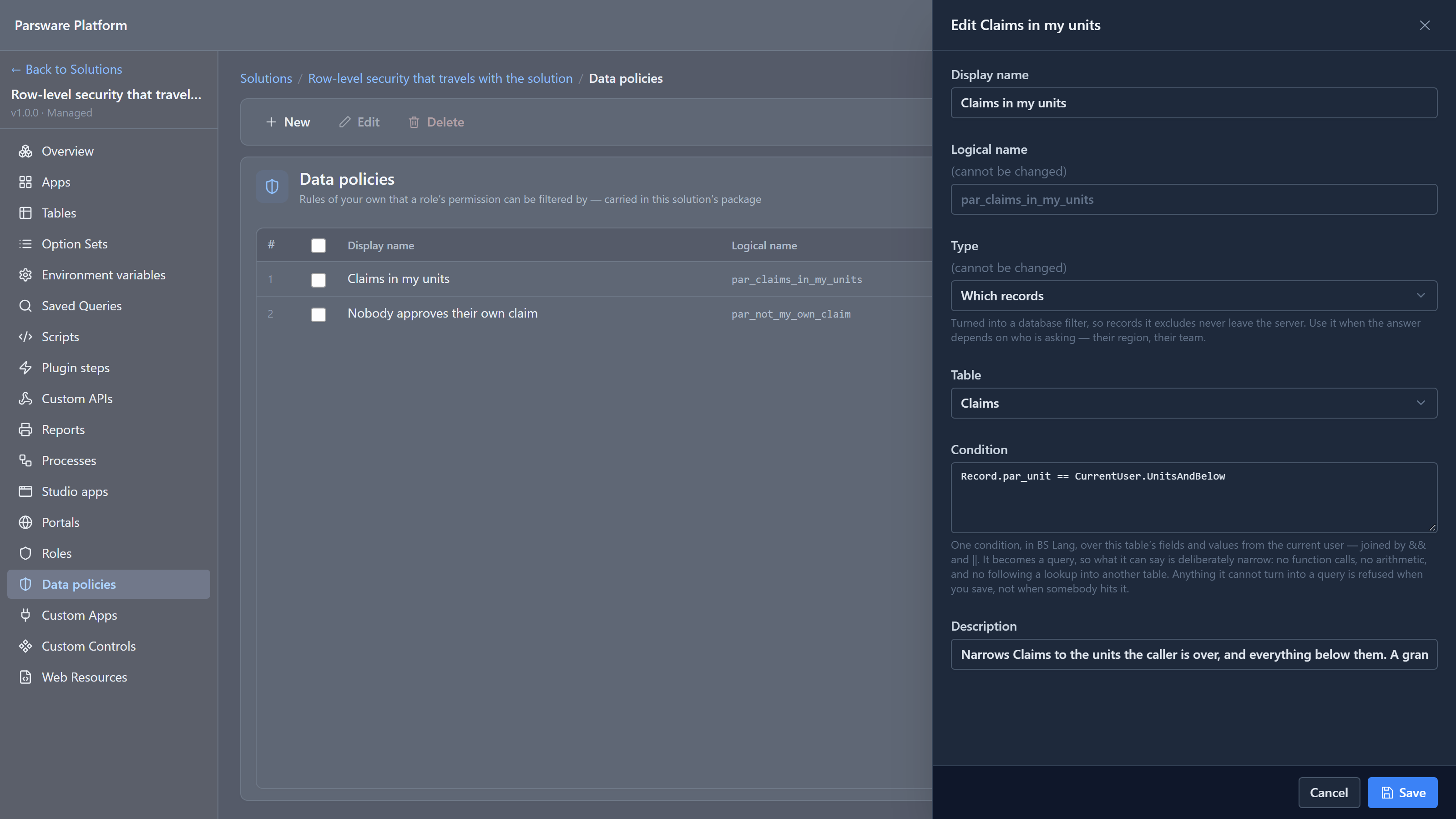Check the Claims in my units row
Image resolution: width=1456 pixels, height=819 pixels.
click(x=318, y=280)
